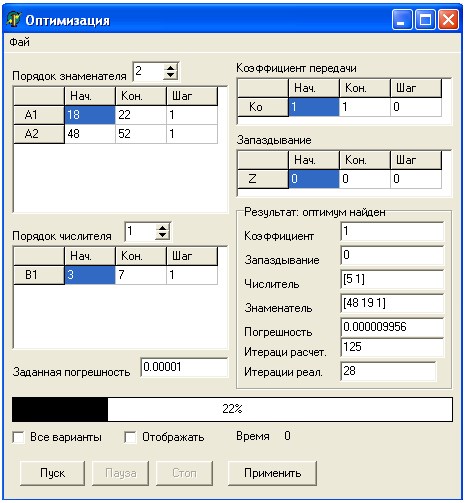Select B1 end value cell 7

coord(141,275)
